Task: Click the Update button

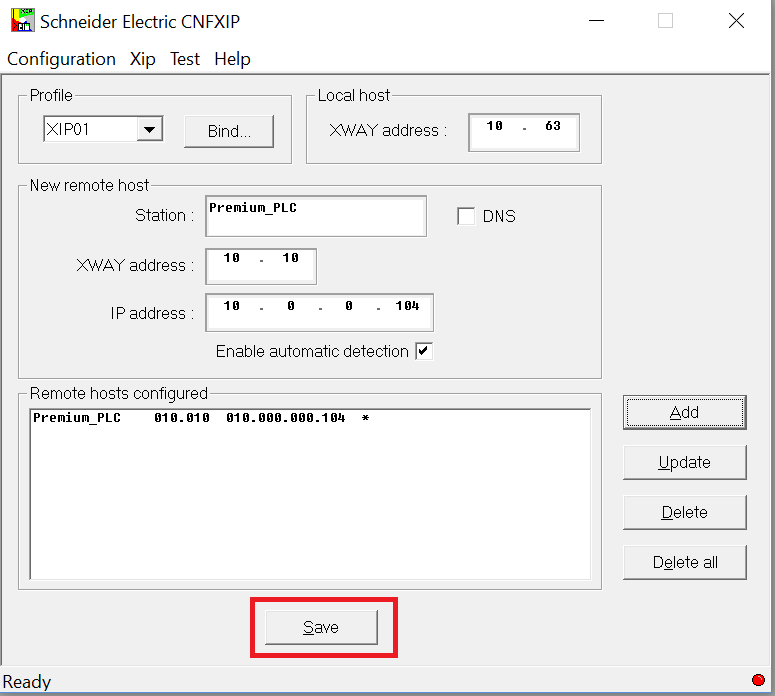Action: tap(685, 462)
